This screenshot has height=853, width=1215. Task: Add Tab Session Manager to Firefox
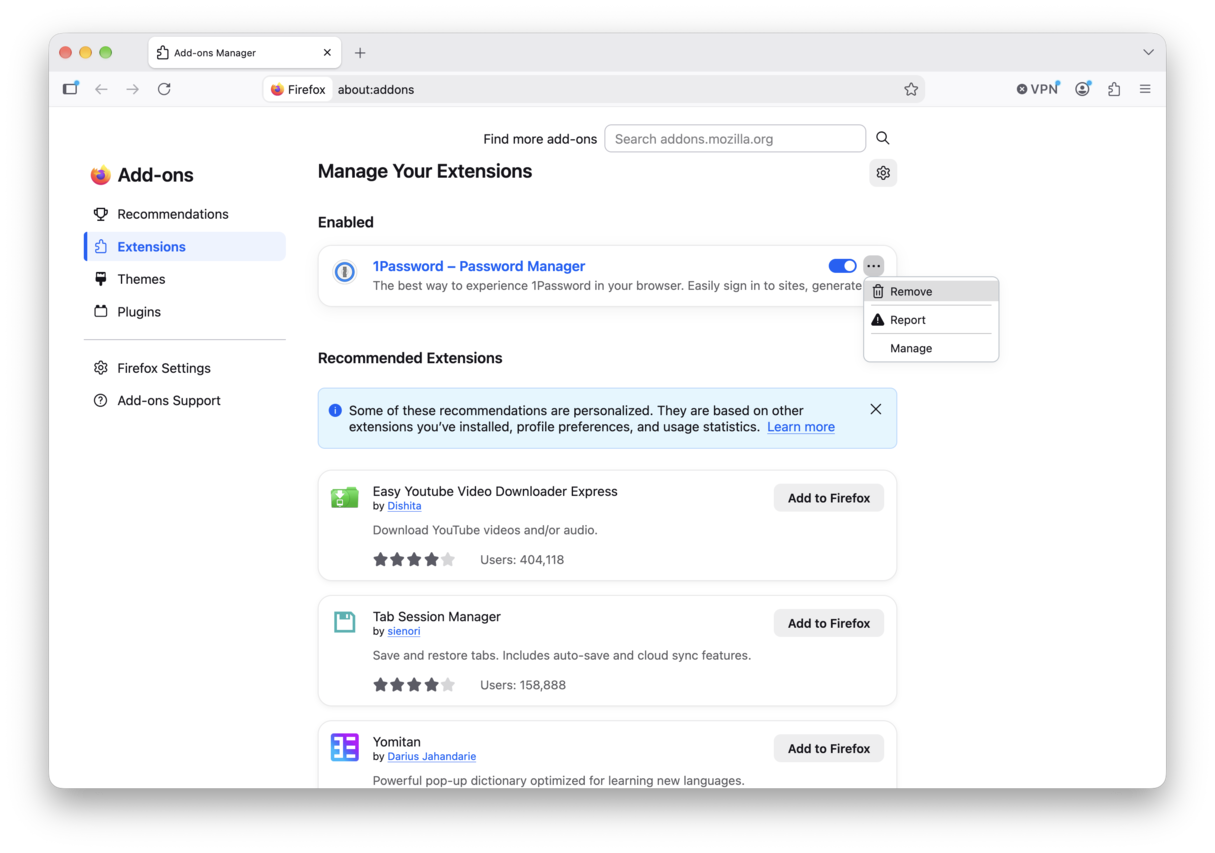[829, 623]
